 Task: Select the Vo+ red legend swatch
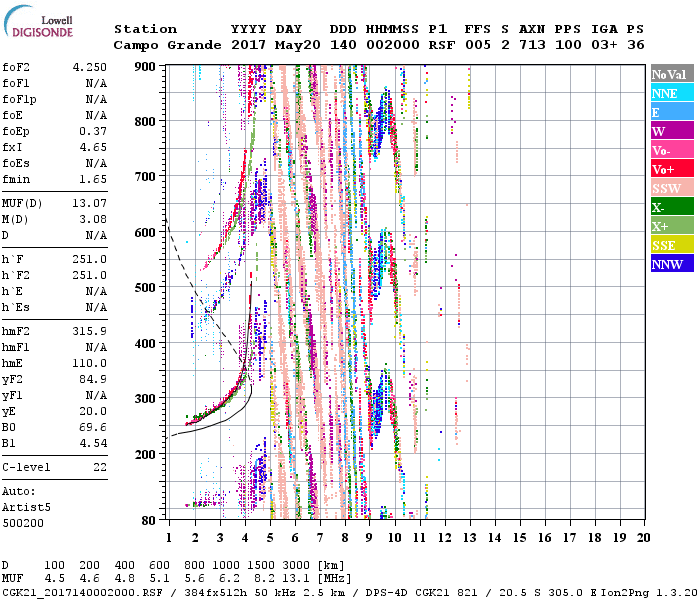tap(672, 168)
